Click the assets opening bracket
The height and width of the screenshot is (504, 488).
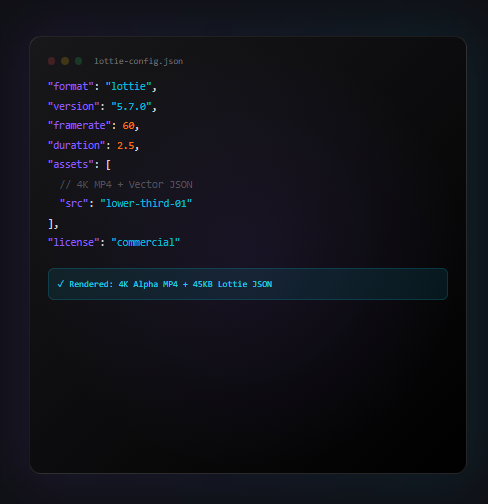point(108,165)
